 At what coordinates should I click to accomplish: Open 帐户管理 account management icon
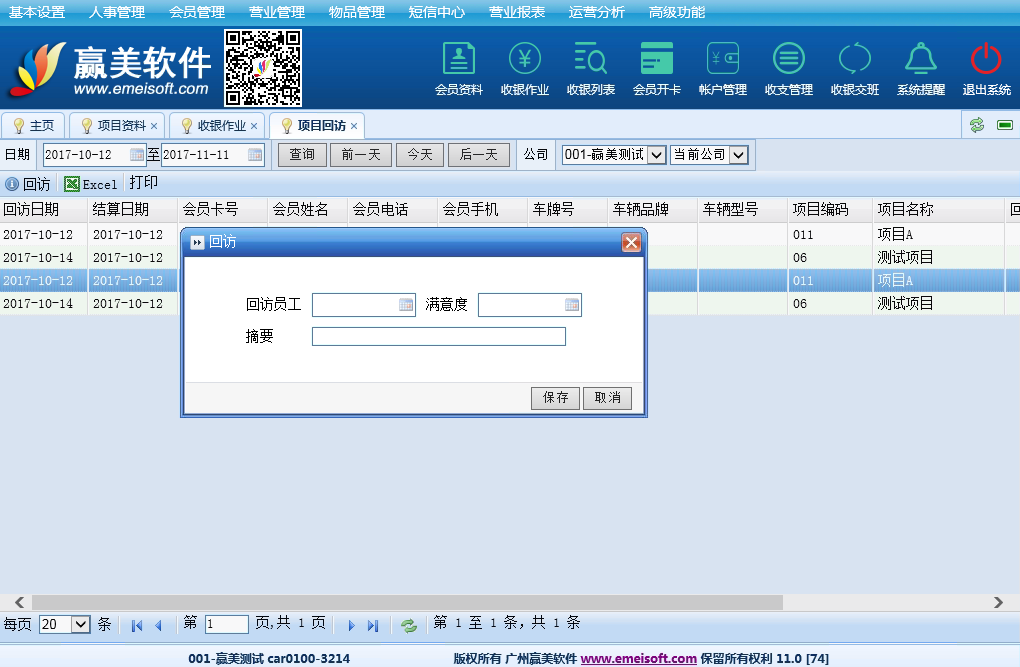tap(723, 60)
